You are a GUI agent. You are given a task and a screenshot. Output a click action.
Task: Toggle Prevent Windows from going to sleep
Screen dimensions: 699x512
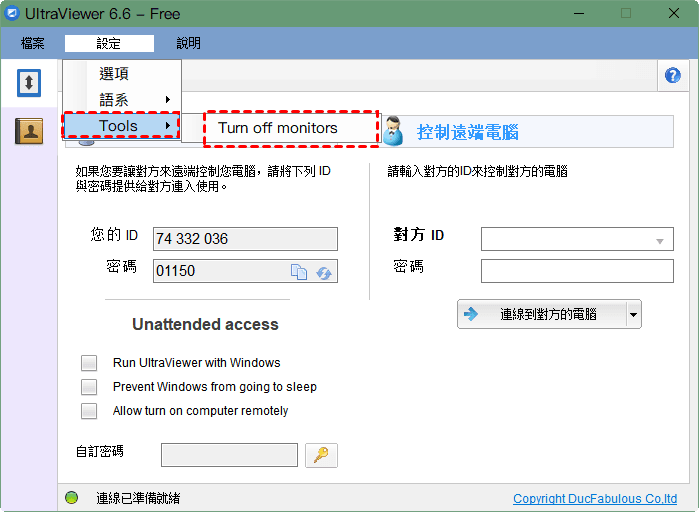(89, 387)
